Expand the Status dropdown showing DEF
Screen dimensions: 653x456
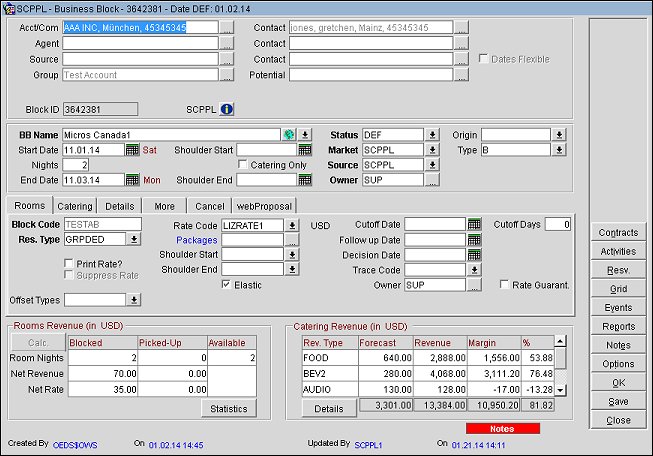pos(433,134)
